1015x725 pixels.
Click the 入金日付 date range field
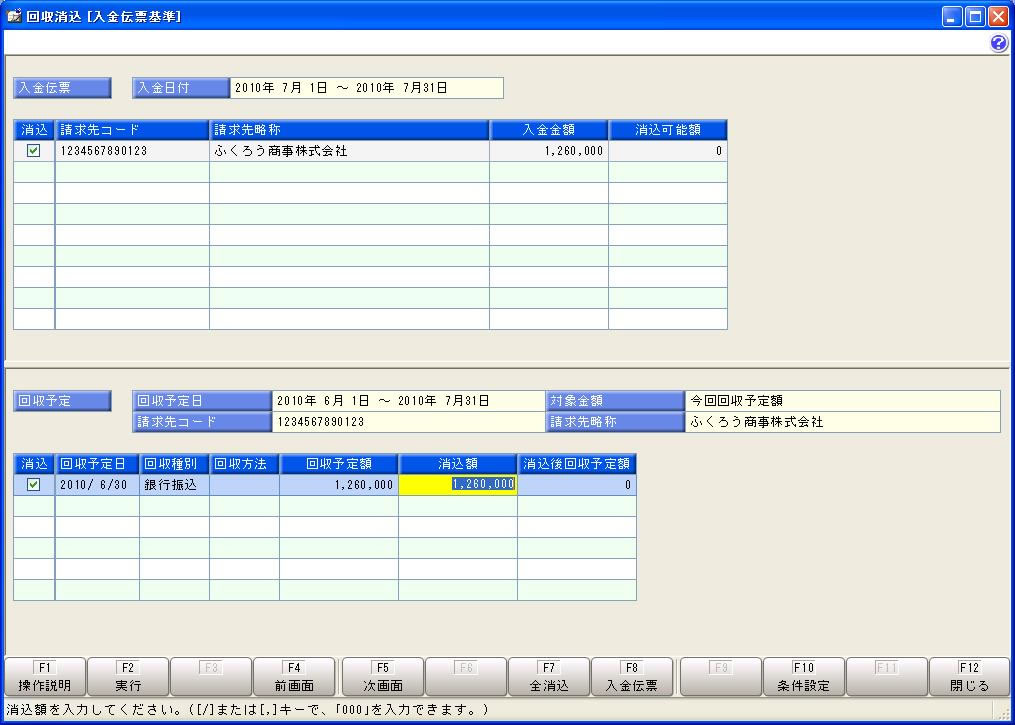(366, 88)
